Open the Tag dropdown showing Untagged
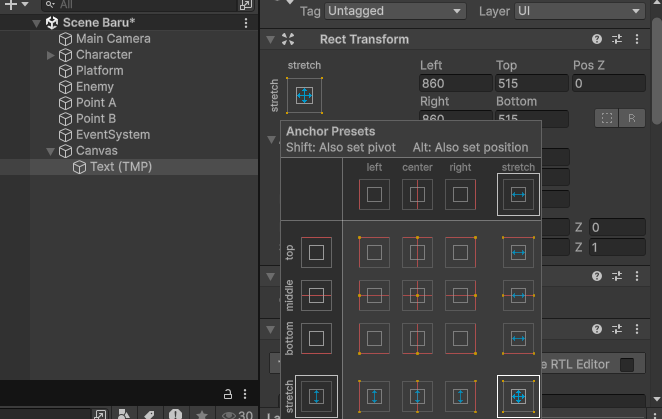The width and height of the screenshot is (662, 419). 395,11
